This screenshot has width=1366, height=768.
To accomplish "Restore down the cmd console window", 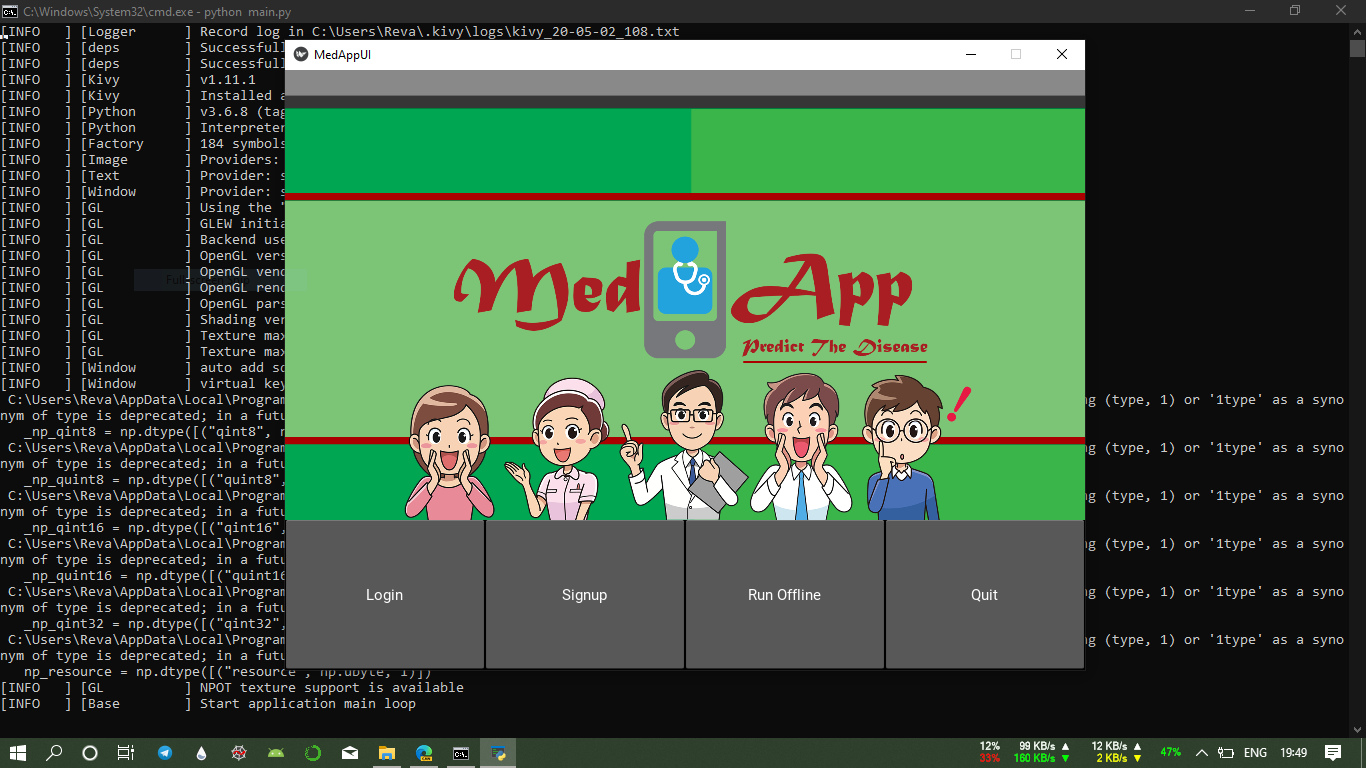I will (x=1295, y=10).
